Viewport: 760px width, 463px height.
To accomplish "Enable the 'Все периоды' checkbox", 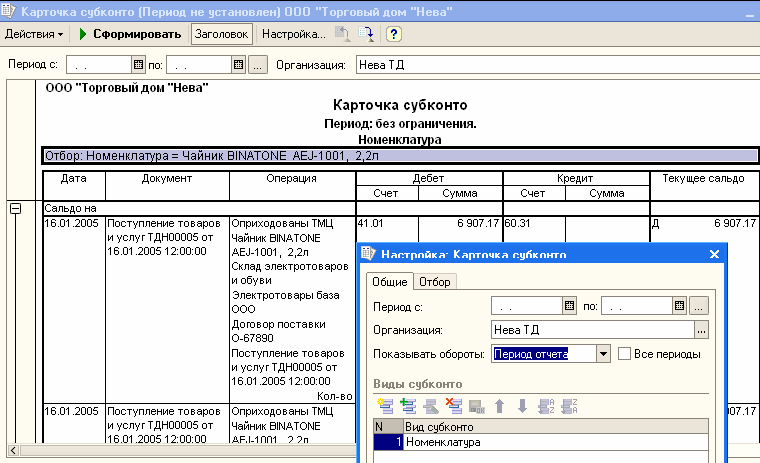I will (x=625, y=353).
